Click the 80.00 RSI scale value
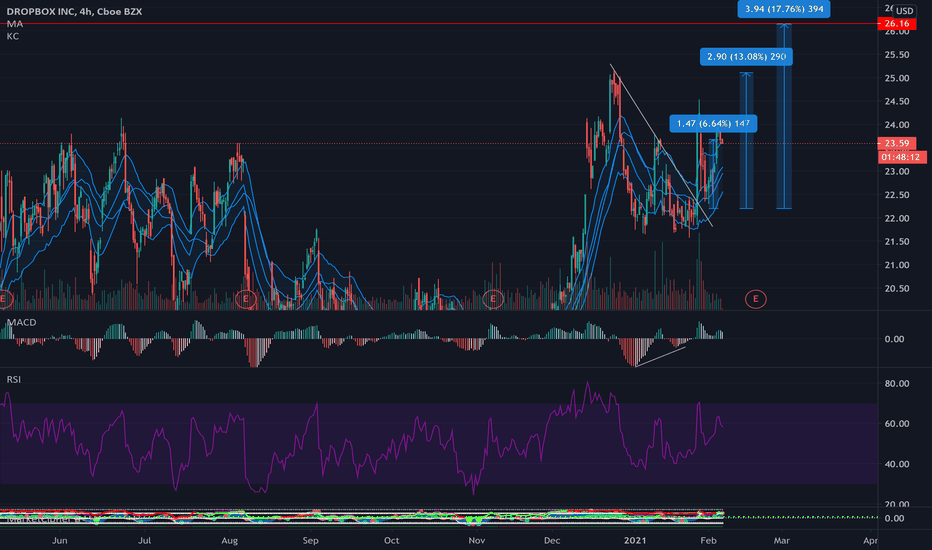 pos(896,384)
